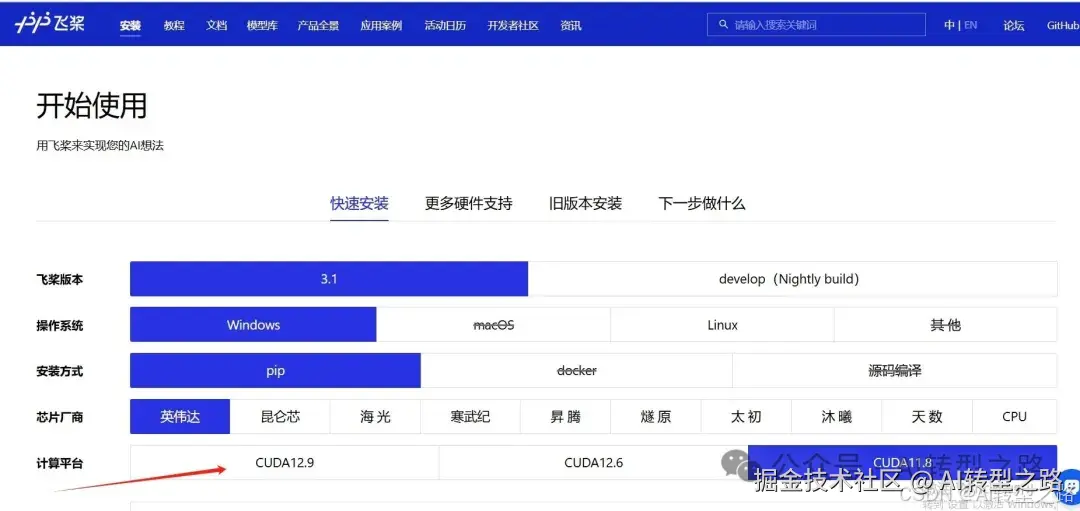This screenshot has width=1080, height=511.
Task: Open the 活动日历 nav item
Action: pyautogui.click(x=445, y=25)
